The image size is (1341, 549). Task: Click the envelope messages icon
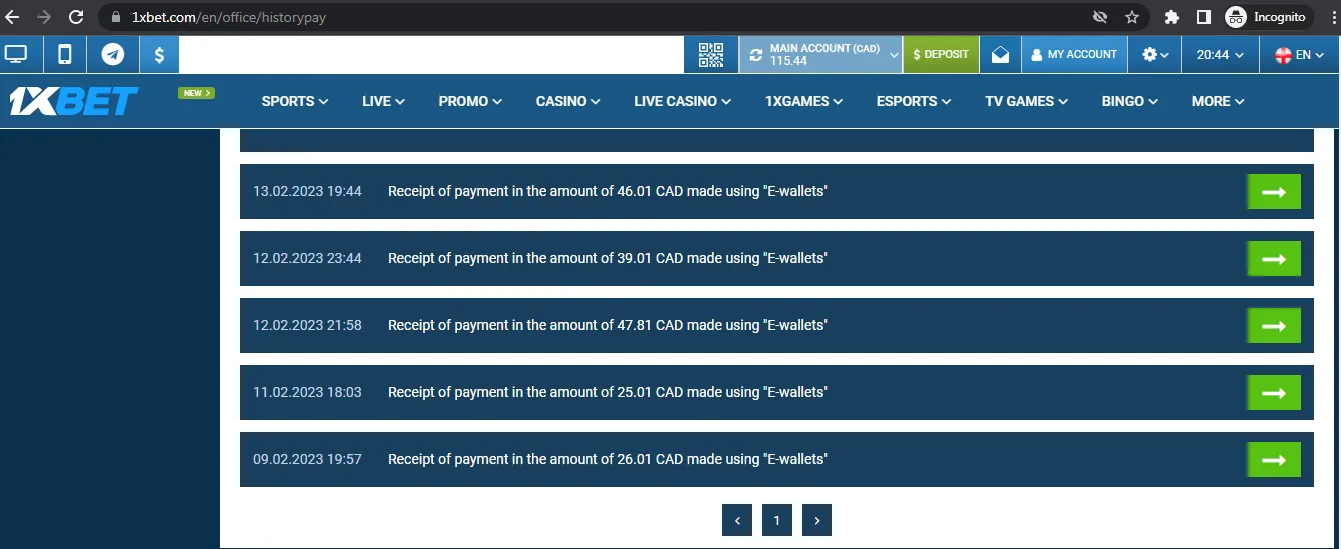pyautogui.click(x=1000, y=55)
